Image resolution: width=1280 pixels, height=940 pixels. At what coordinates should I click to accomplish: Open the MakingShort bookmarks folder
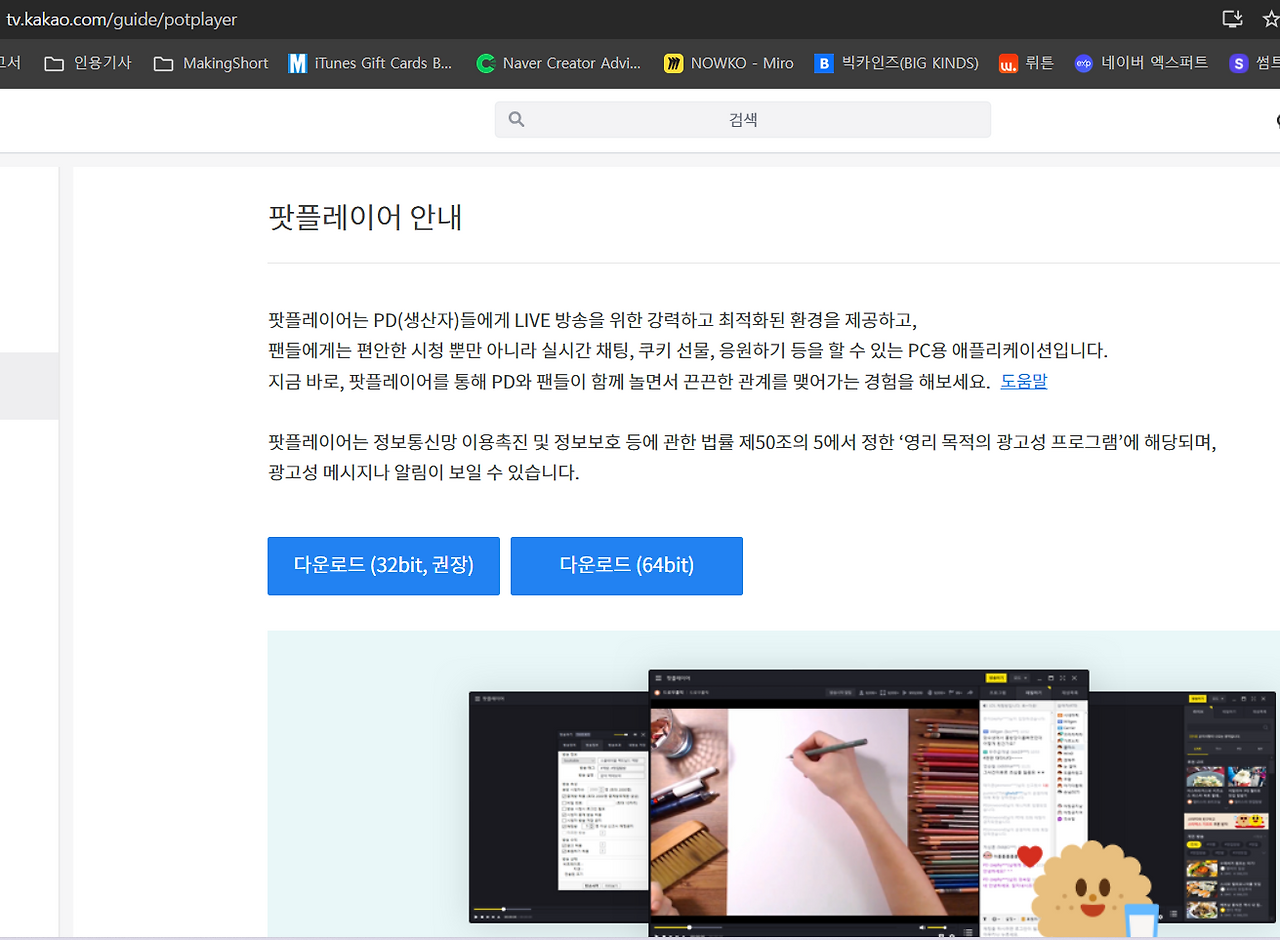point(211,63)
